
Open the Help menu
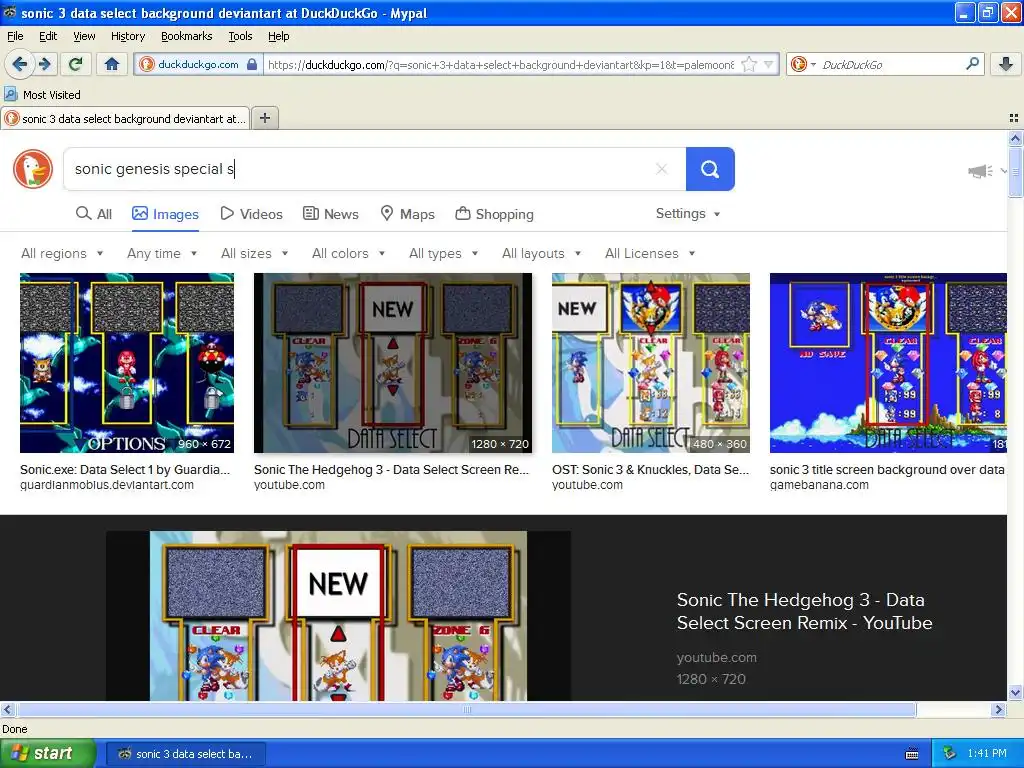[278, 36]
